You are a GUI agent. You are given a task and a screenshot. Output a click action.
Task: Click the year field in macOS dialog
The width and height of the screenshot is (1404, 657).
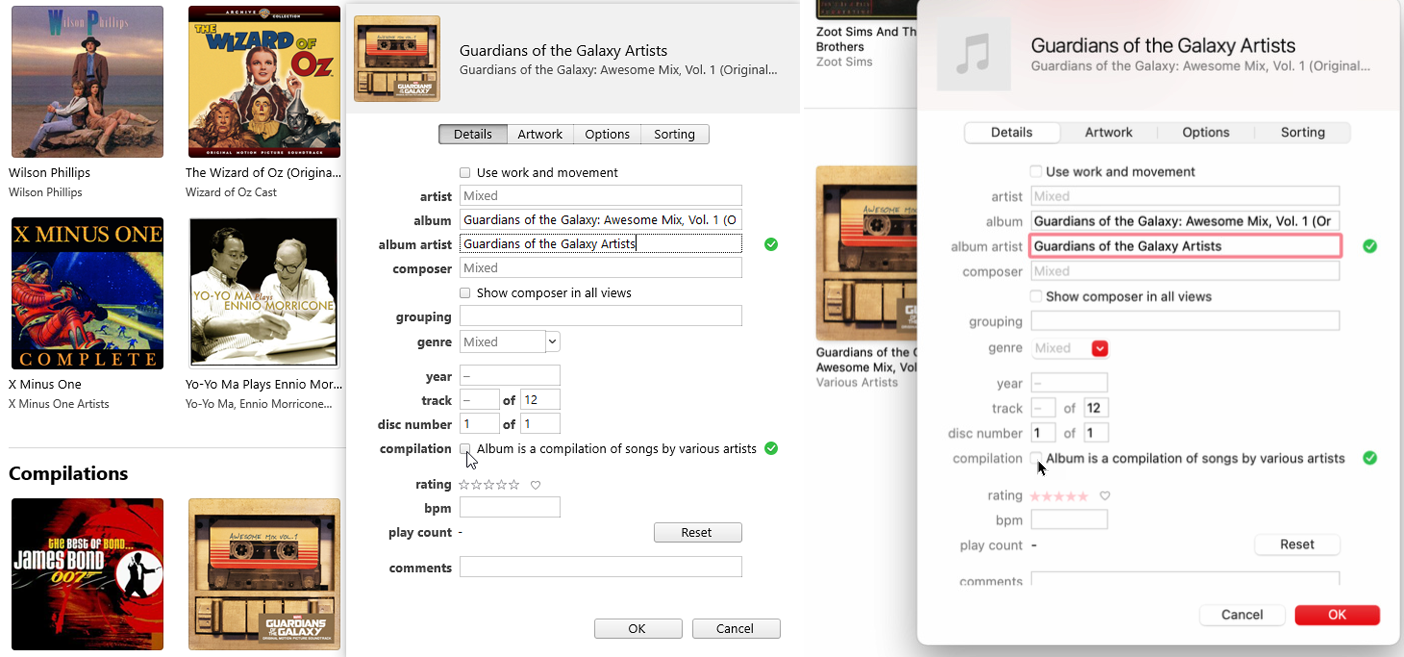click(x=1069, y=383)
